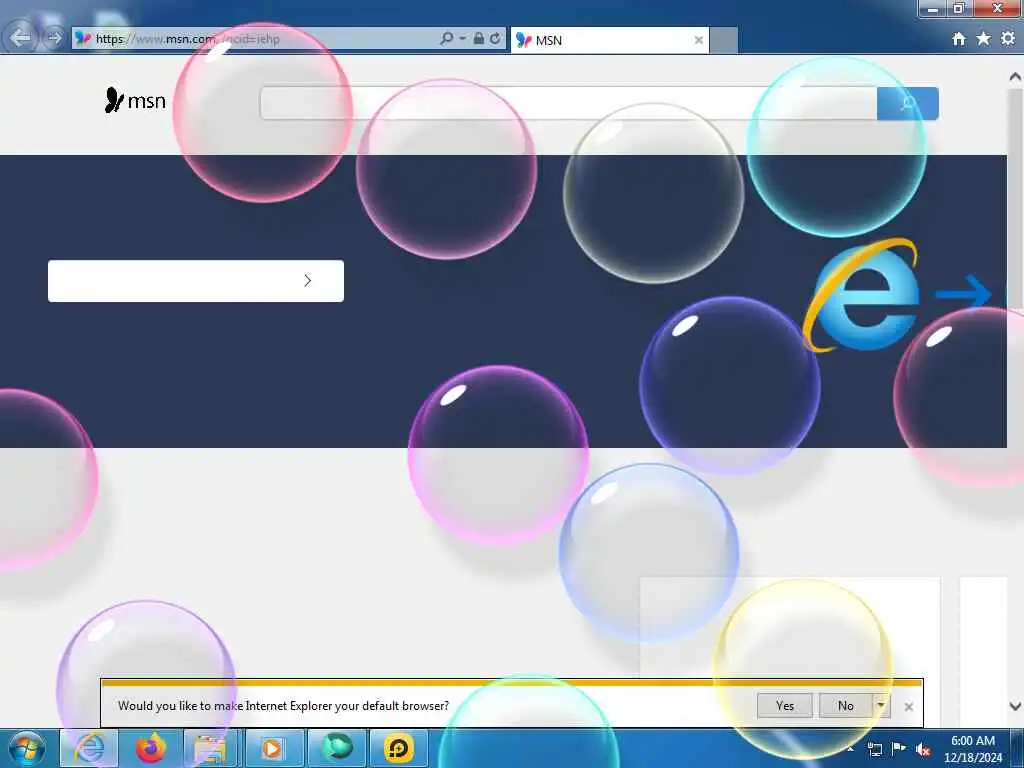Open the Favorites star icon
This screenshot has width=1024, height=768.
(x=983, y=39)
